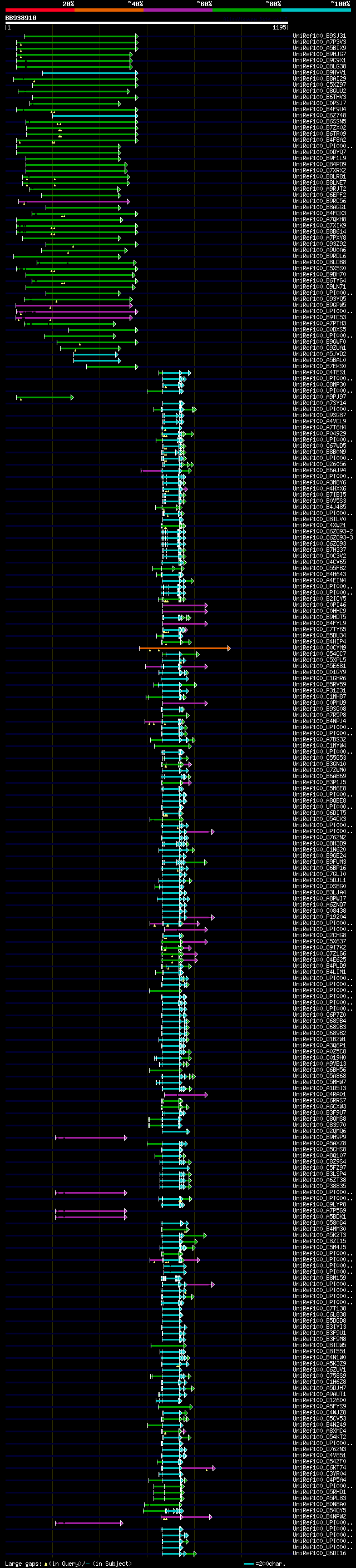Viewport: 356px width, 1568px height.
Task: Open hit UniRef100_B6THV3
Action: click(x=319, y=97)
